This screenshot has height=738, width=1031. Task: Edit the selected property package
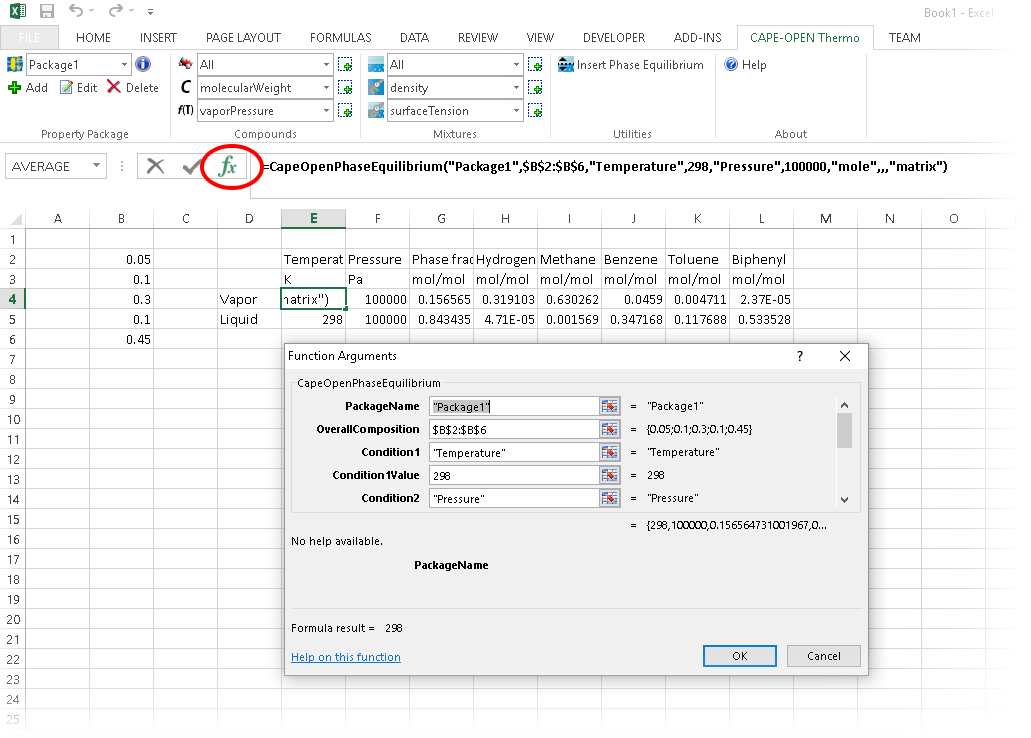coord(78,87)
